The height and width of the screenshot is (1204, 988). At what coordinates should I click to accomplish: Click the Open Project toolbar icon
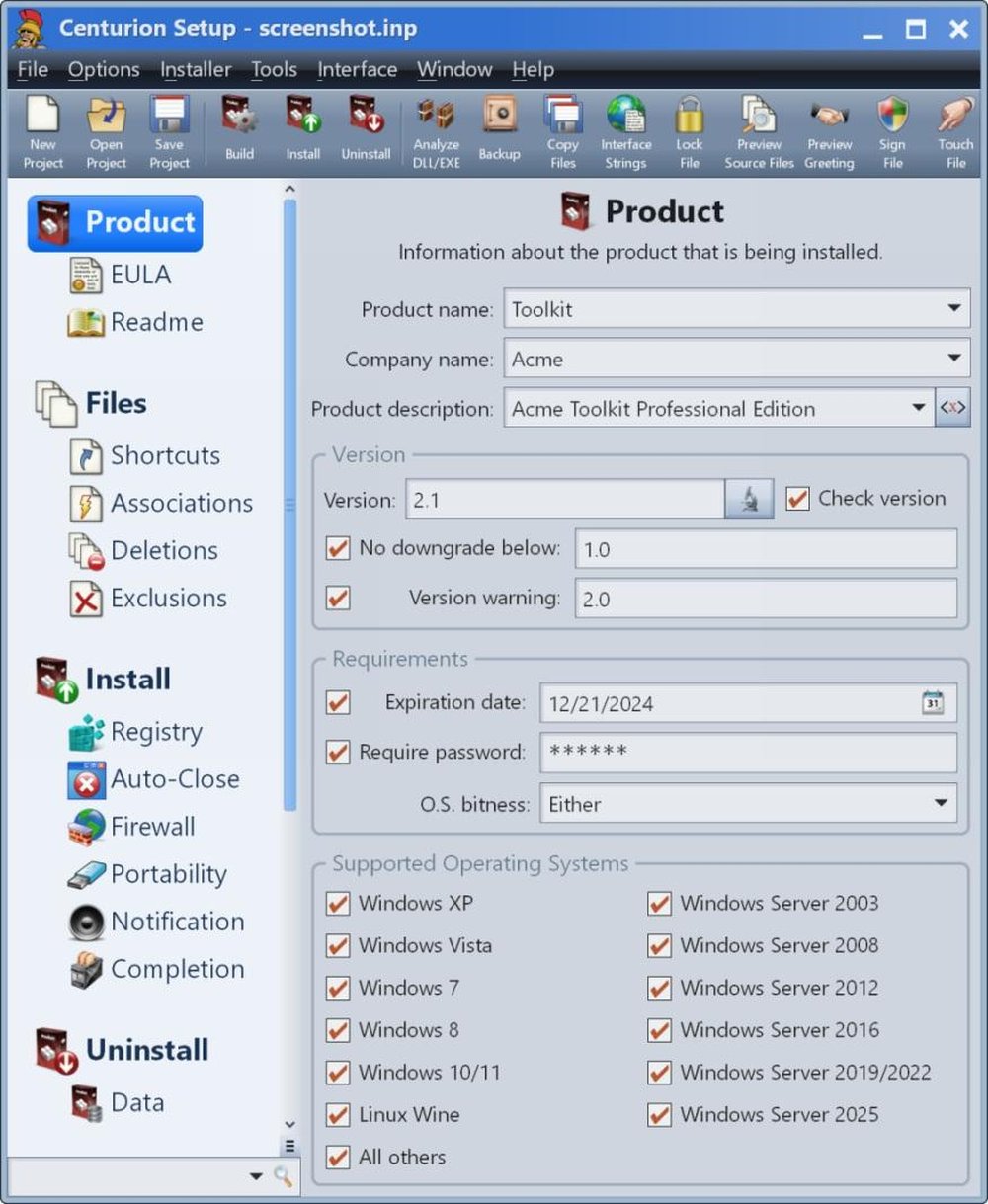pyautogui.click(x=106, y=133)
